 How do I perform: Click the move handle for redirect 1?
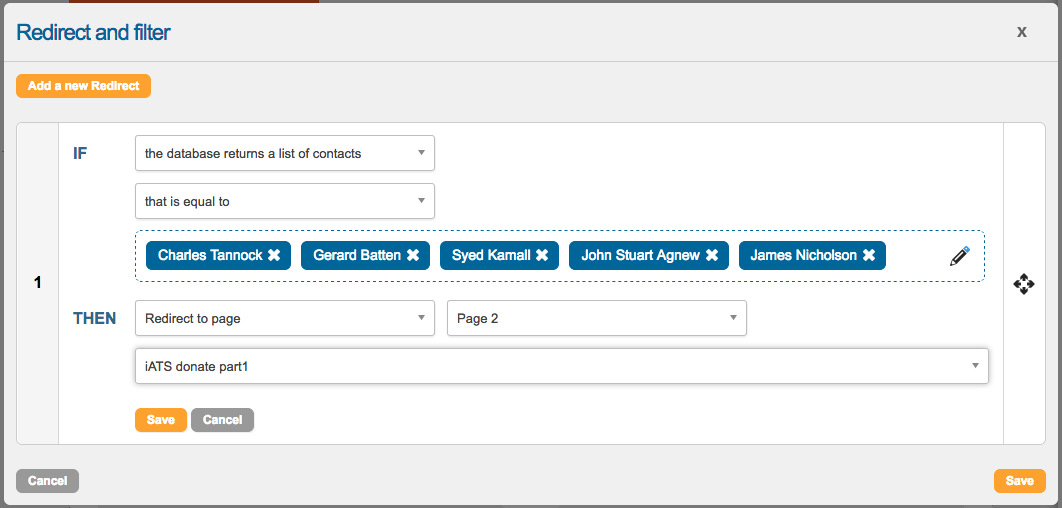pos(1024,284)
